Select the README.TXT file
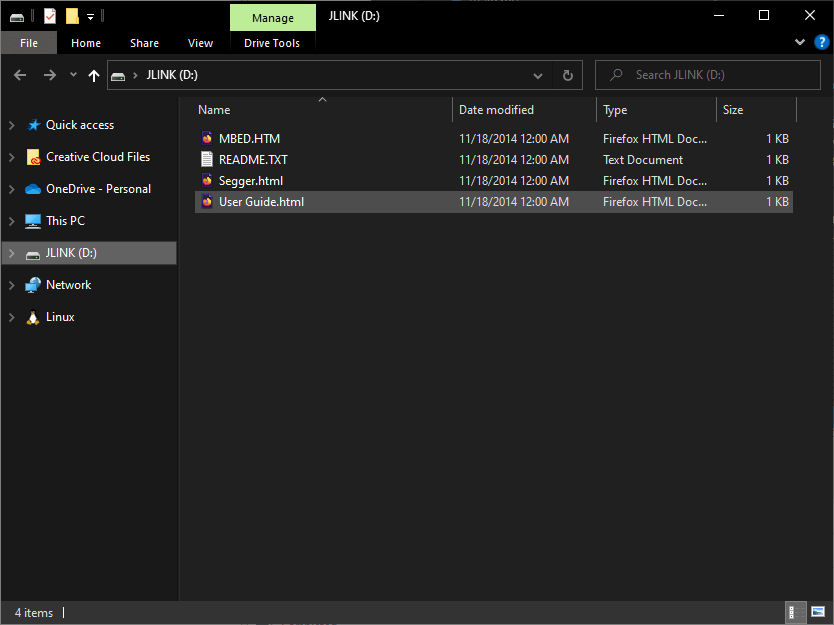Screen dimensions: 834x625 point(494,160)
